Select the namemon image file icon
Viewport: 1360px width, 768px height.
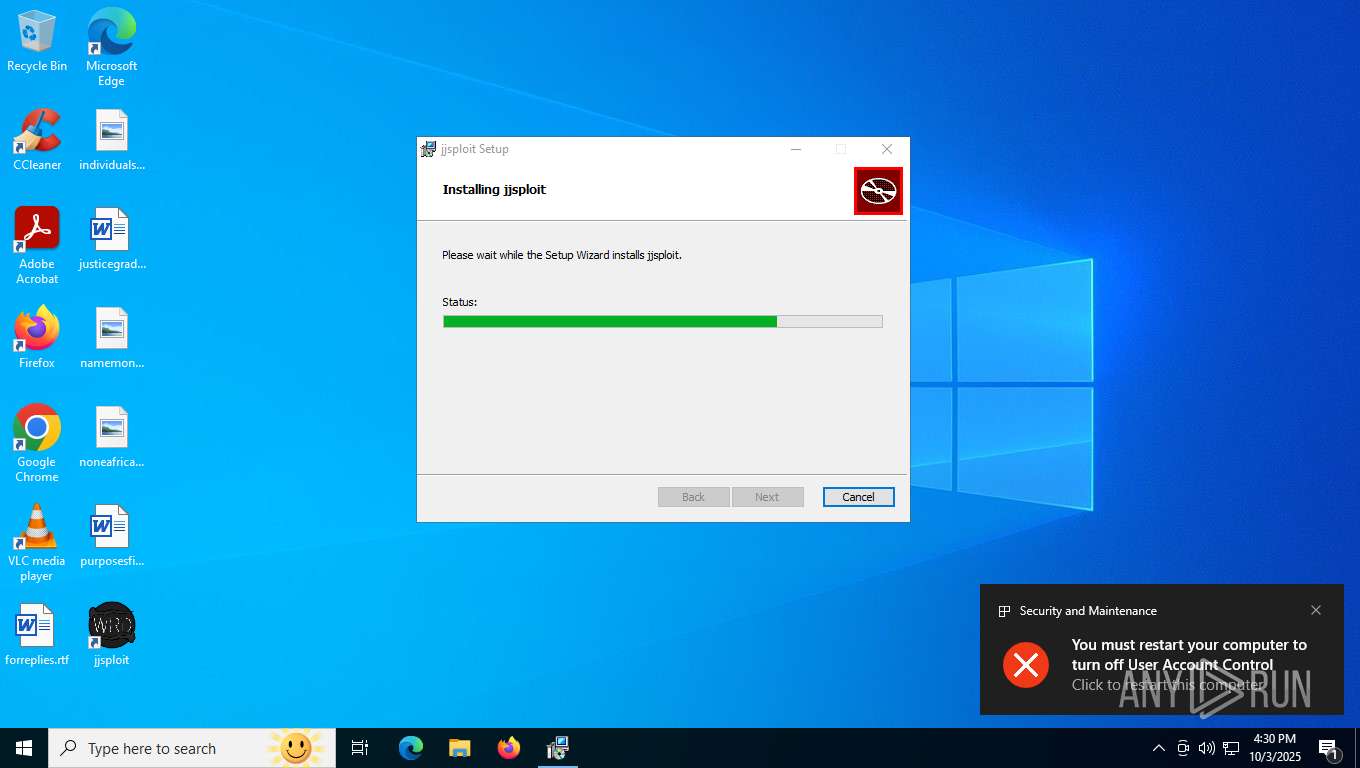(111, 338)
